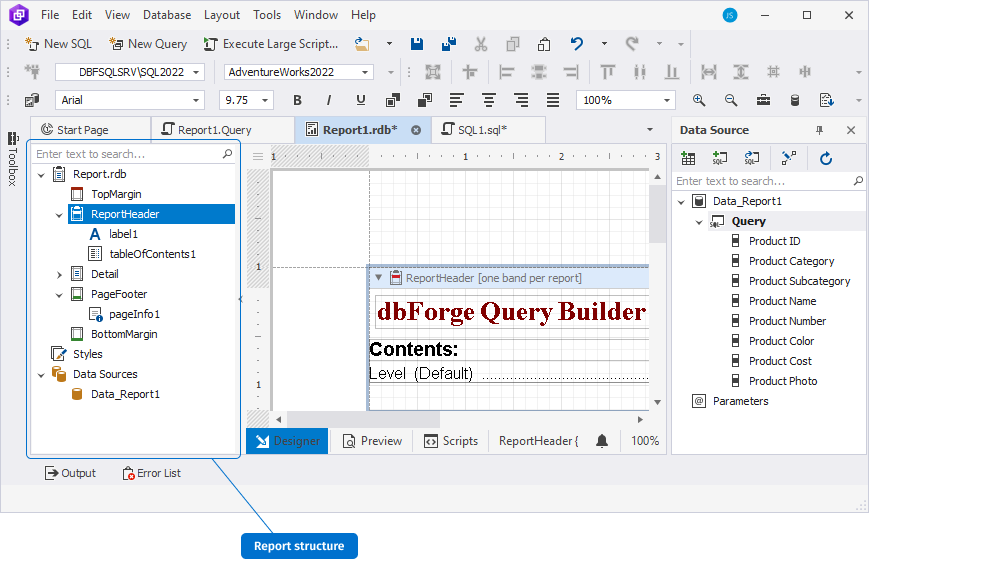Switch to Scripts view
This screenshot has width=1000, height=586.
click(451, 441)
